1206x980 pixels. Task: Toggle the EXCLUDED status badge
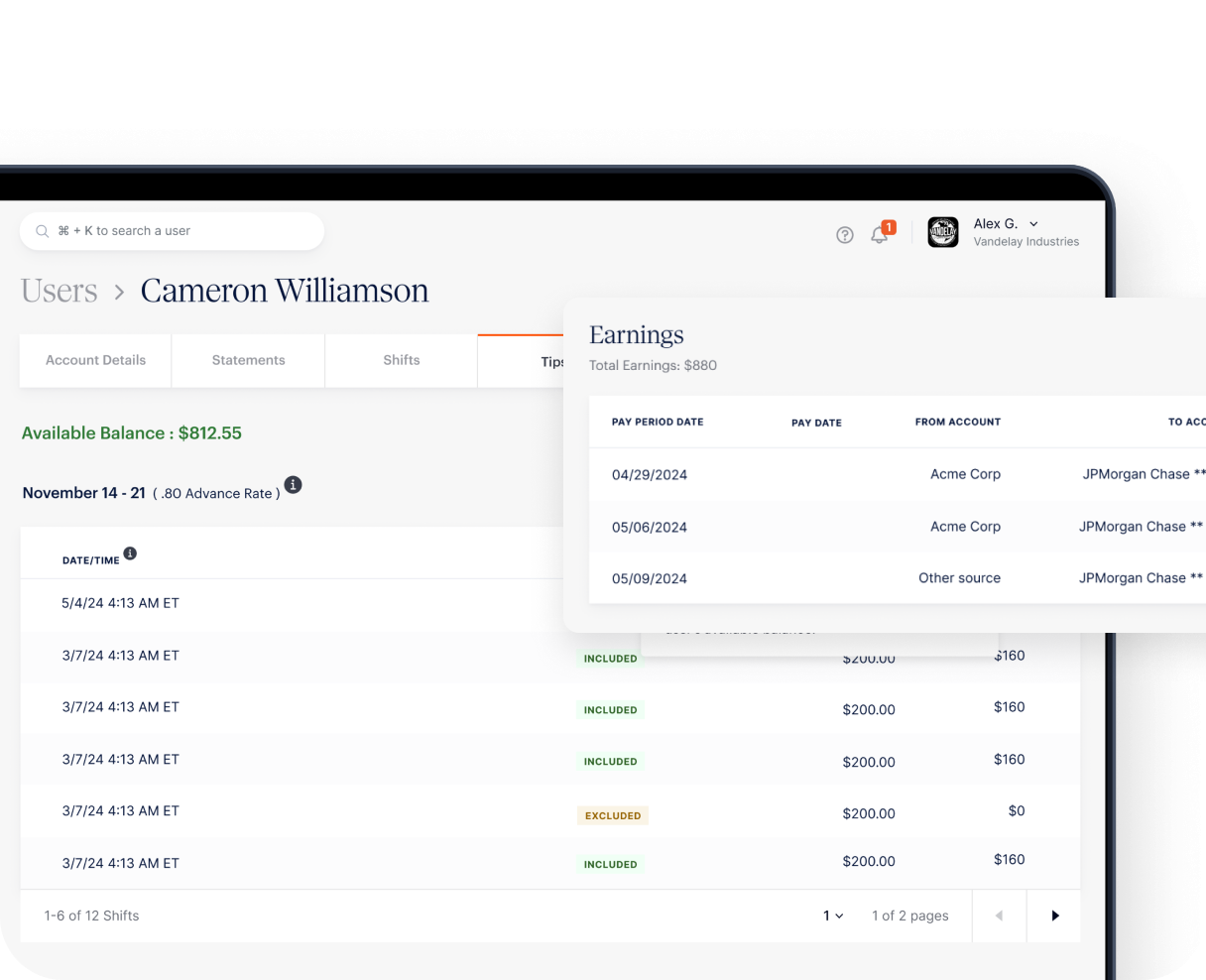[613, 815]
